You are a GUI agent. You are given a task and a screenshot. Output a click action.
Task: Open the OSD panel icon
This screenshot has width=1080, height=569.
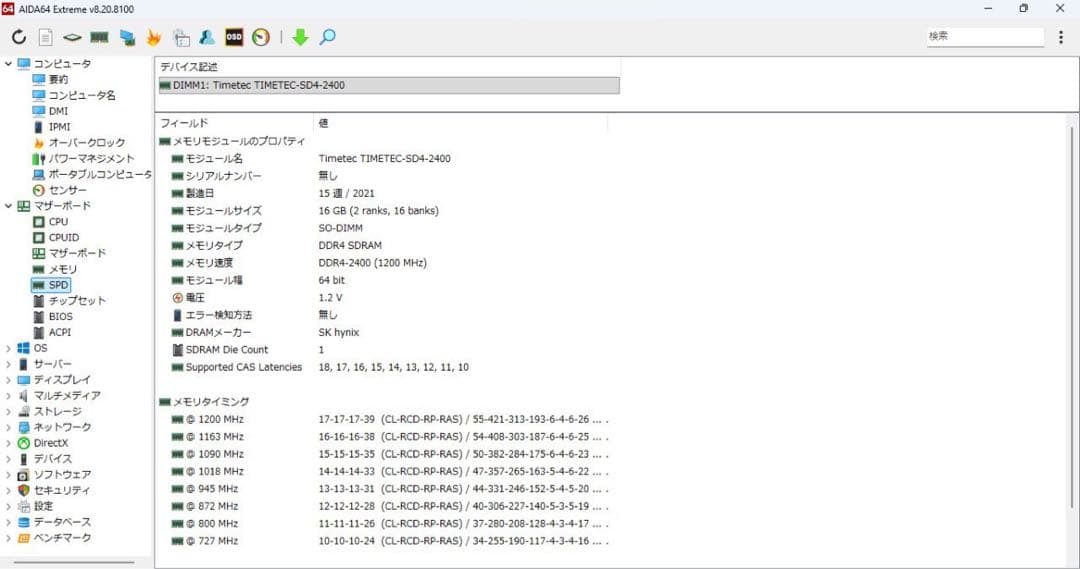click(234, 37)
